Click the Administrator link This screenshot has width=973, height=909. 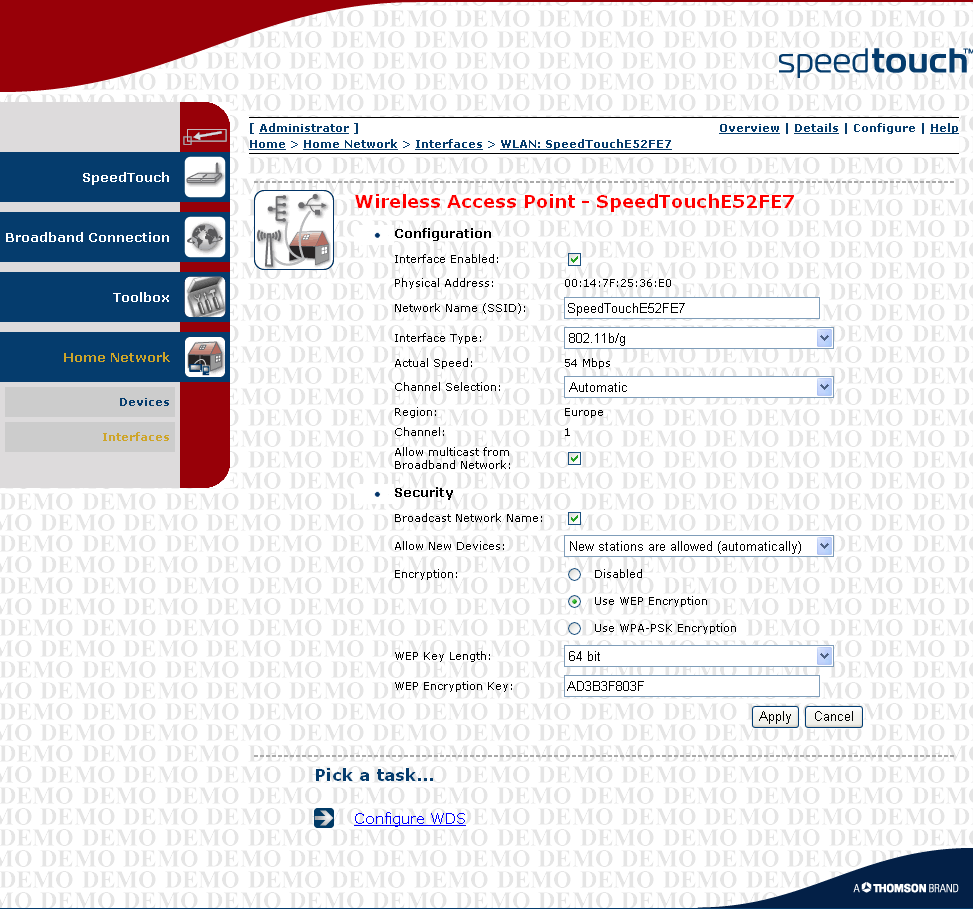click(x=304, y=128)
